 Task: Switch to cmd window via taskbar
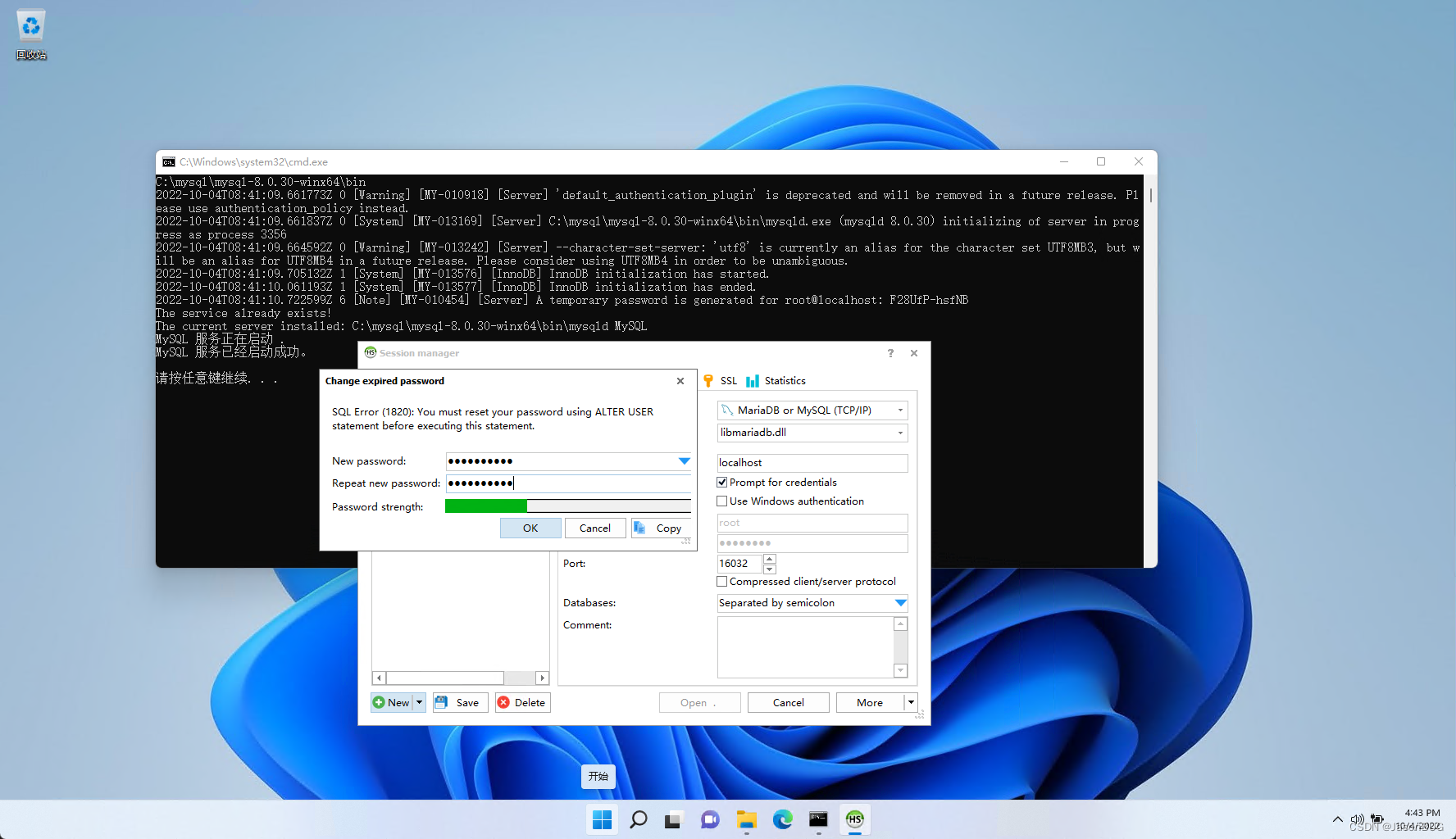[x=818, y=819]
